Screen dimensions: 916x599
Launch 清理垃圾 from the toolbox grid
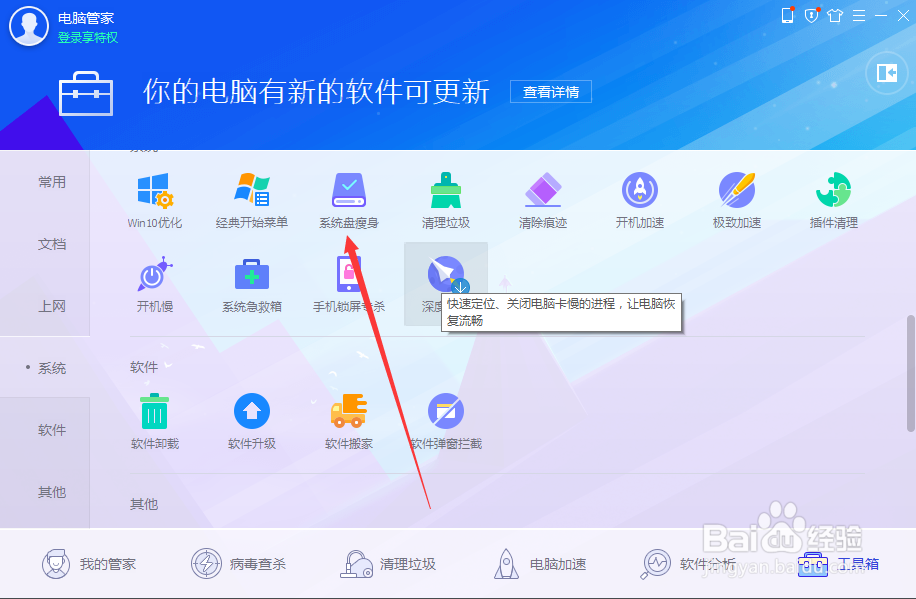(x=445, y=198)
